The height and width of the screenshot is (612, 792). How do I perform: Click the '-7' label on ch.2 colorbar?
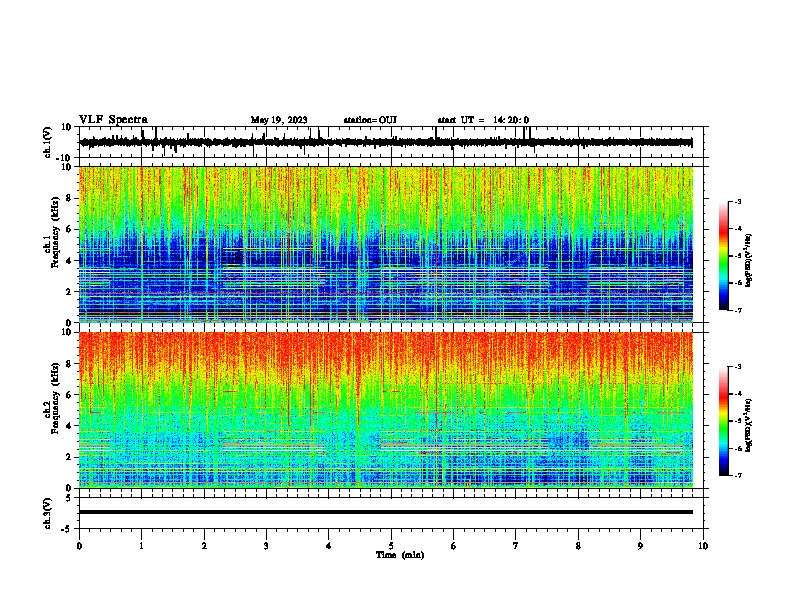pos(738,476)
